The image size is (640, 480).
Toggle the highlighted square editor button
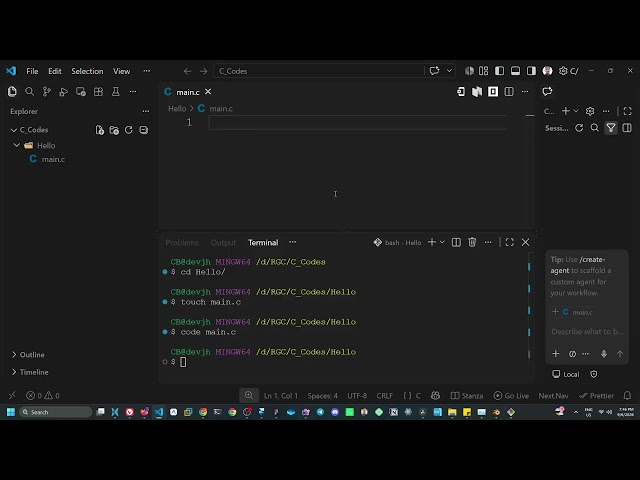point(493,92)
